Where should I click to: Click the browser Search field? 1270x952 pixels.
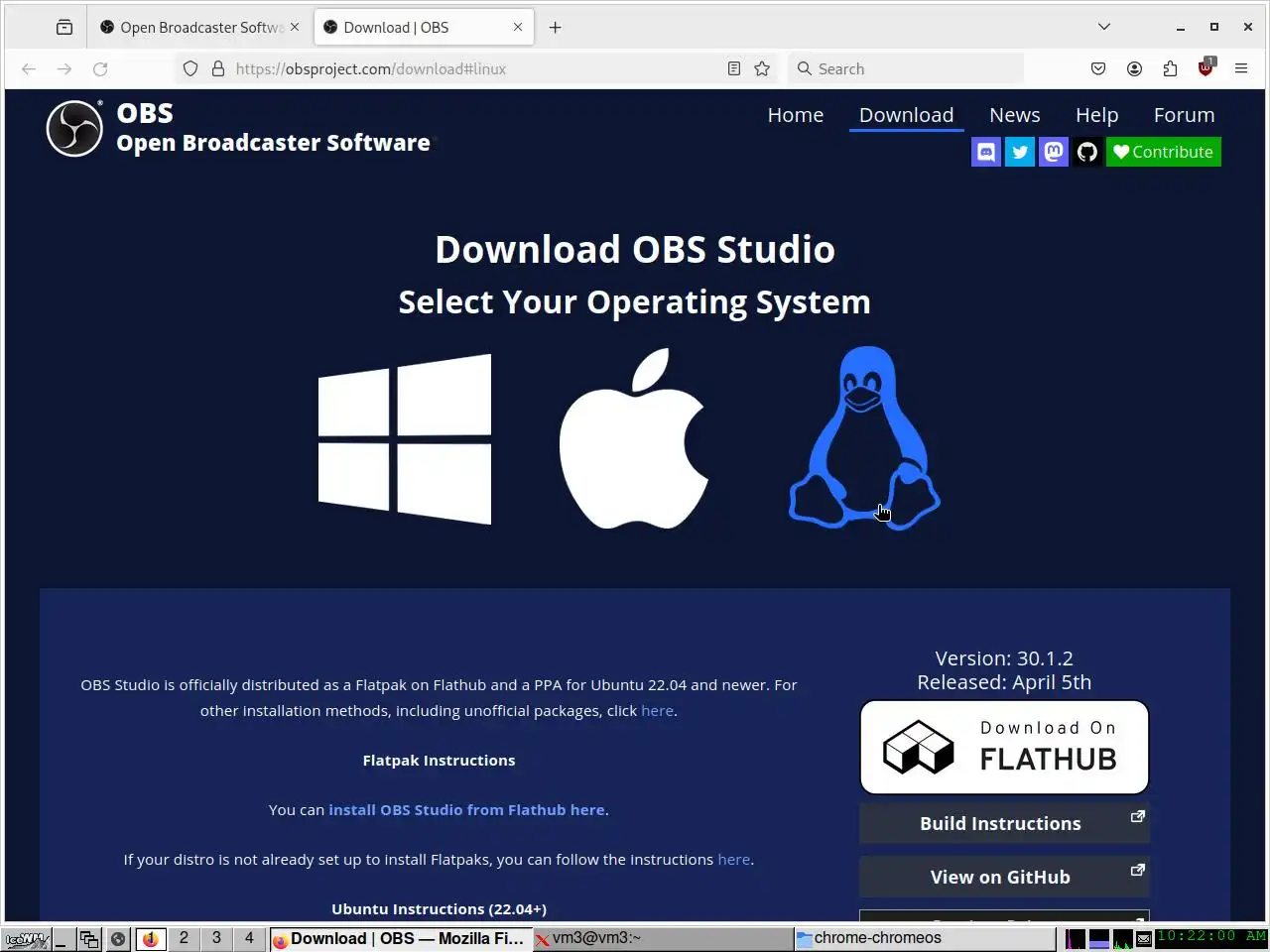click(x=907, y=68)
